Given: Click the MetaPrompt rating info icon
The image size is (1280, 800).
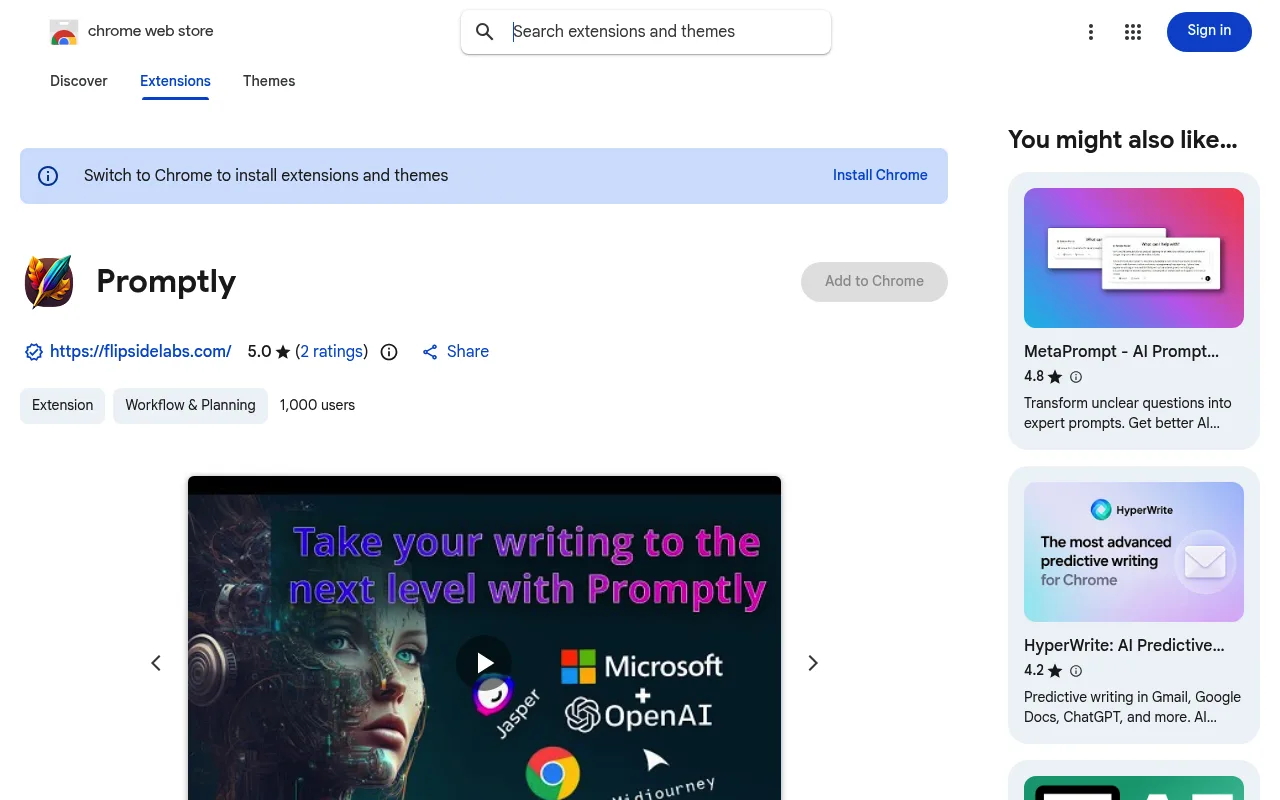Looking at the screenshot, I should click(x=1076, y=377).
